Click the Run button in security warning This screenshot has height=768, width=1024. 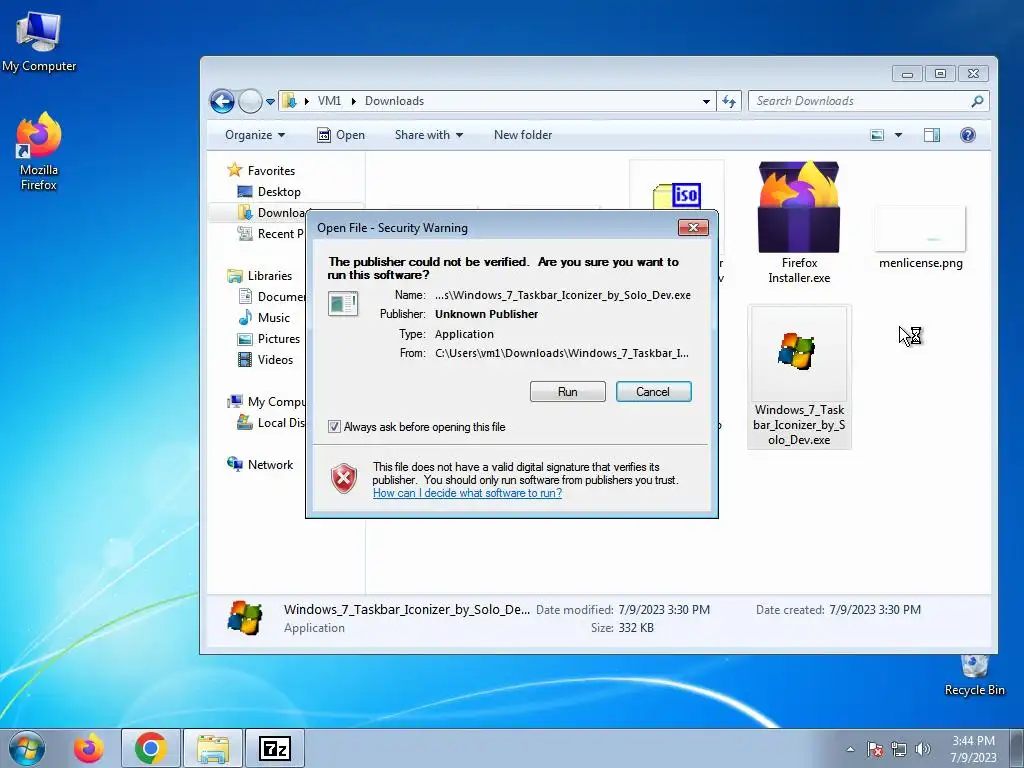(x=568, y=392)
